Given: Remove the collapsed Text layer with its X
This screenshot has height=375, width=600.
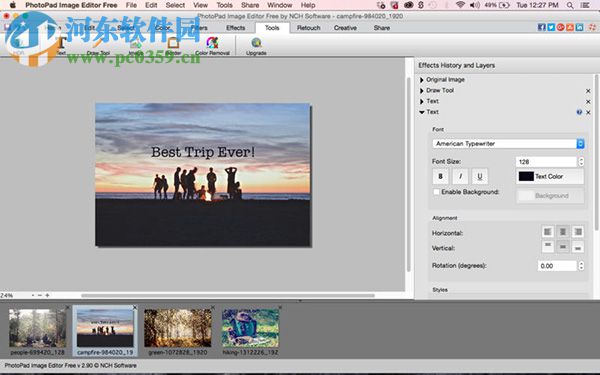Looking at the screenshot, I should pyautogui.click(x=588, y=101).
